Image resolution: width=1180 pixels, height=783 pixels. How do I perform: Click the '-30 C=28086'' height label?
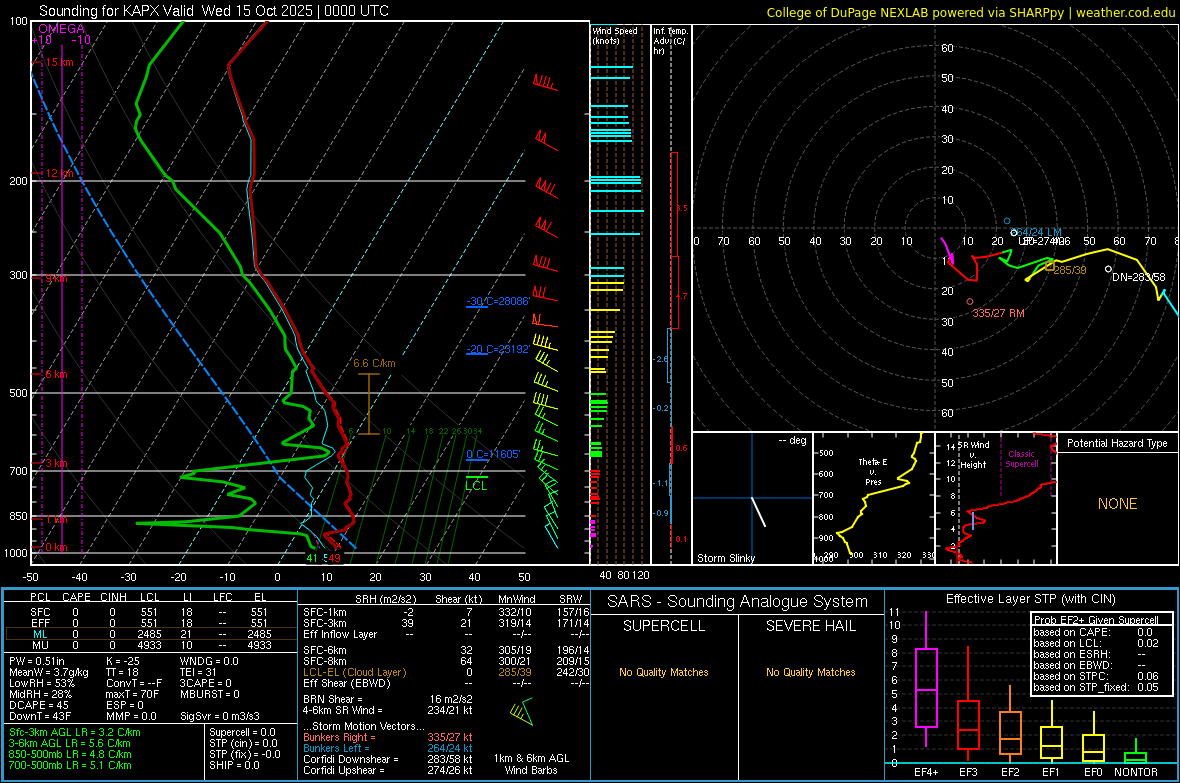click(497, 301)
